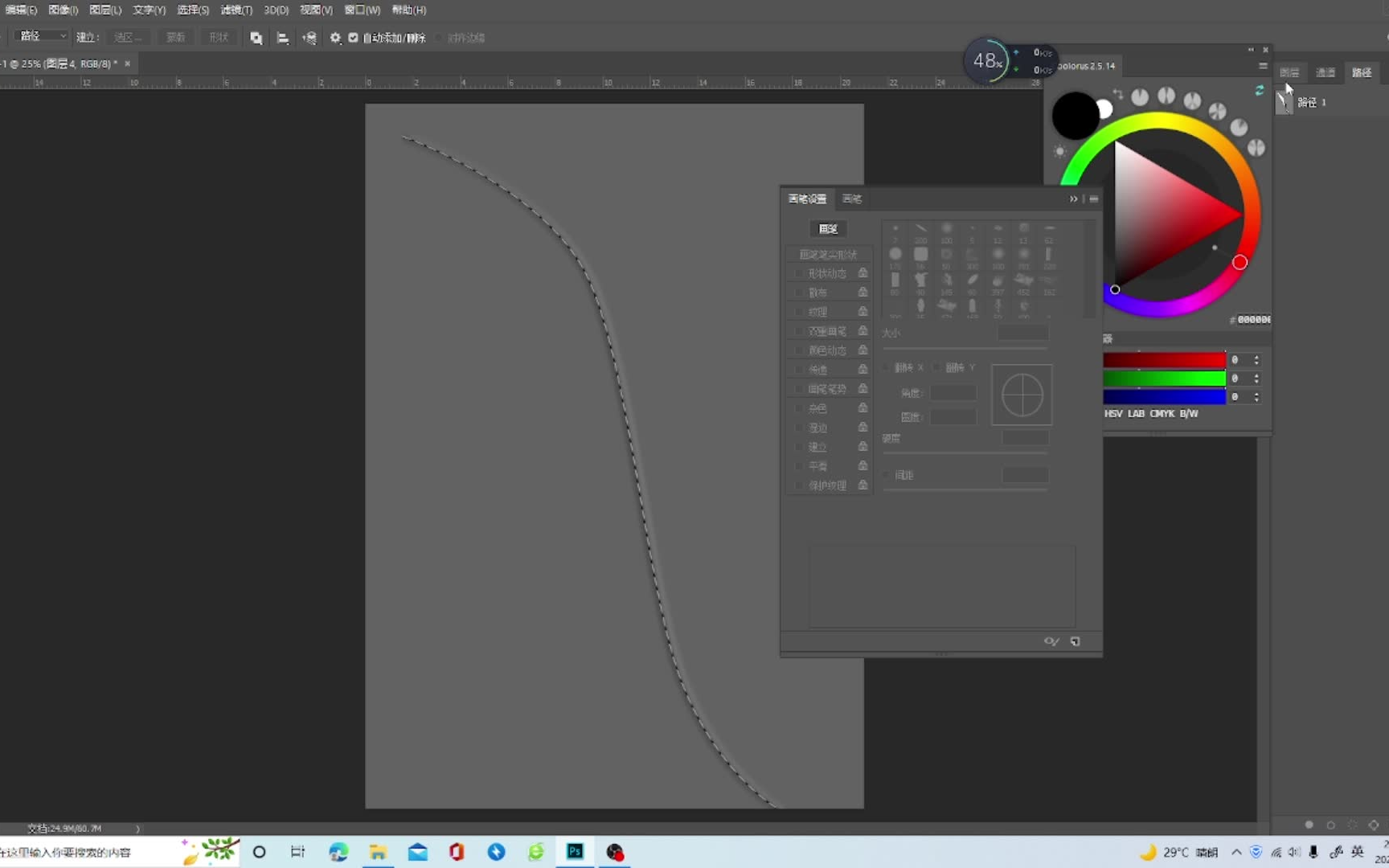Click the Task View taskbar icon
The image size is (1389, 868).
point(298,852)
